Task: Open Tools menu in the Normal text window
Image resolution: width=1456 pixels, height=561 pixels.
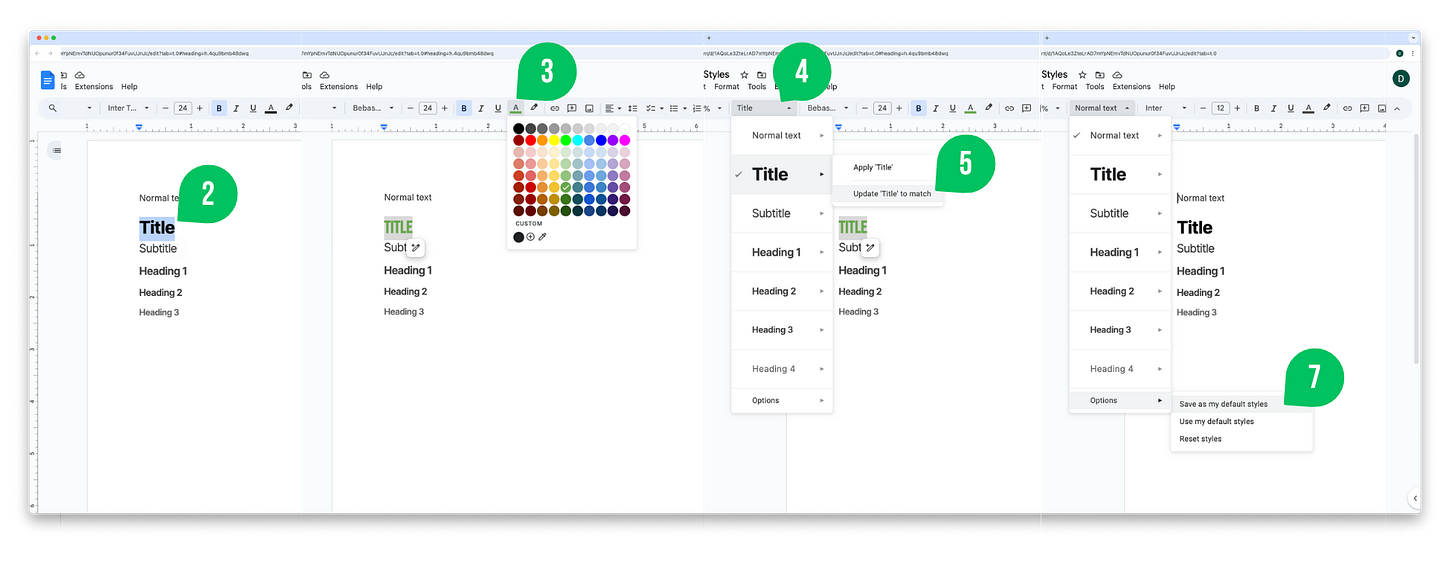Action: (1095, 87)
